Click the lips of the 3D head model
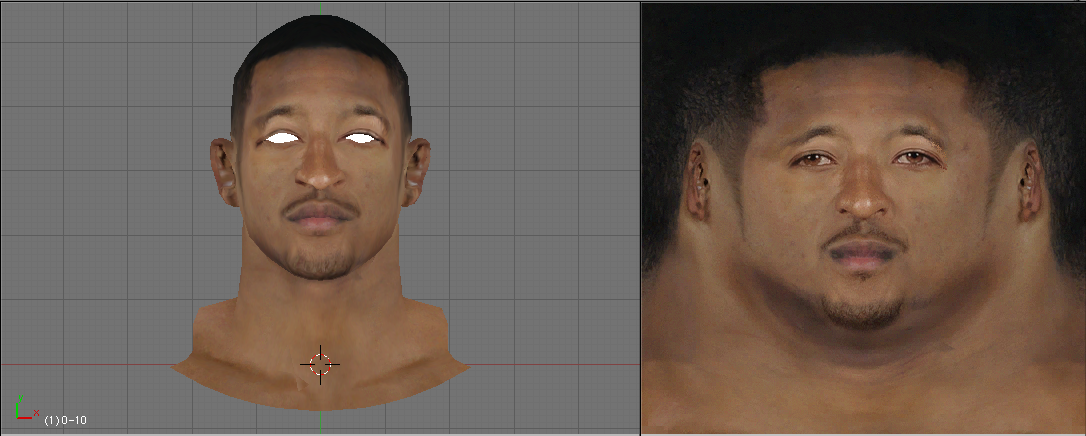This screenshot has height=436, width=1086. (320, 220)
